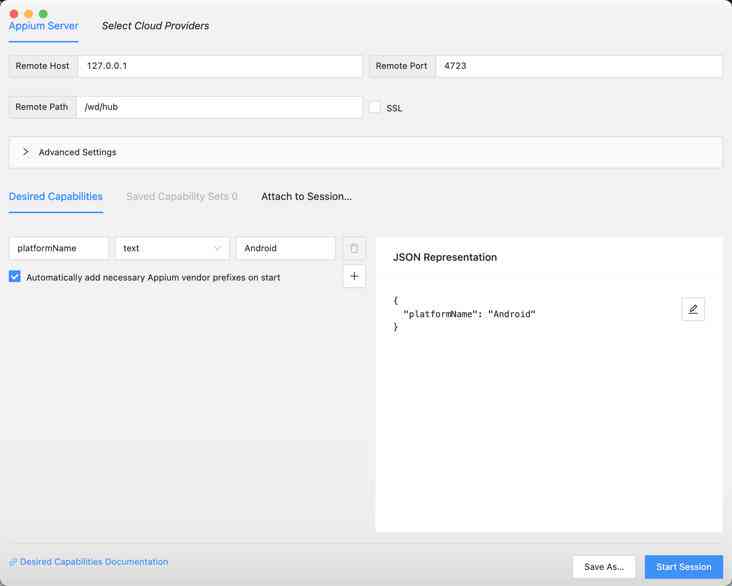Select the Desired Capabilities tab
The height and width of the screenshot is (586, 732).
click(56, 197)
